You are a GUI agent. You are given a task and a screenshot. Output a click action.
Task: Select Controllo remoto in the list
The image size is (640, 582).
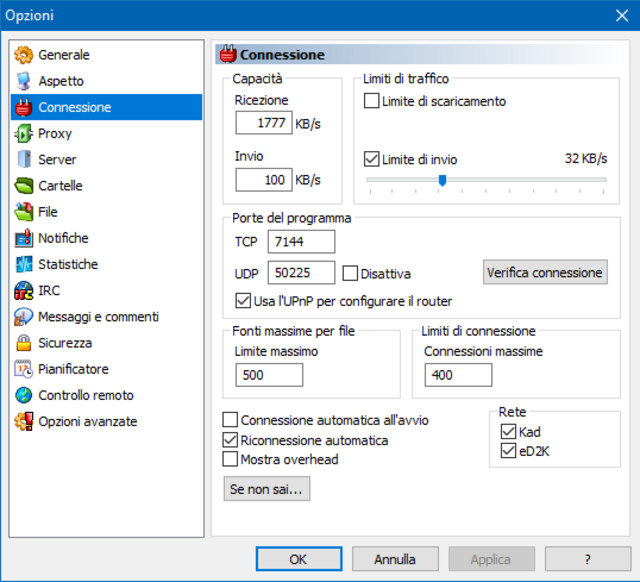tap(106, 395)
